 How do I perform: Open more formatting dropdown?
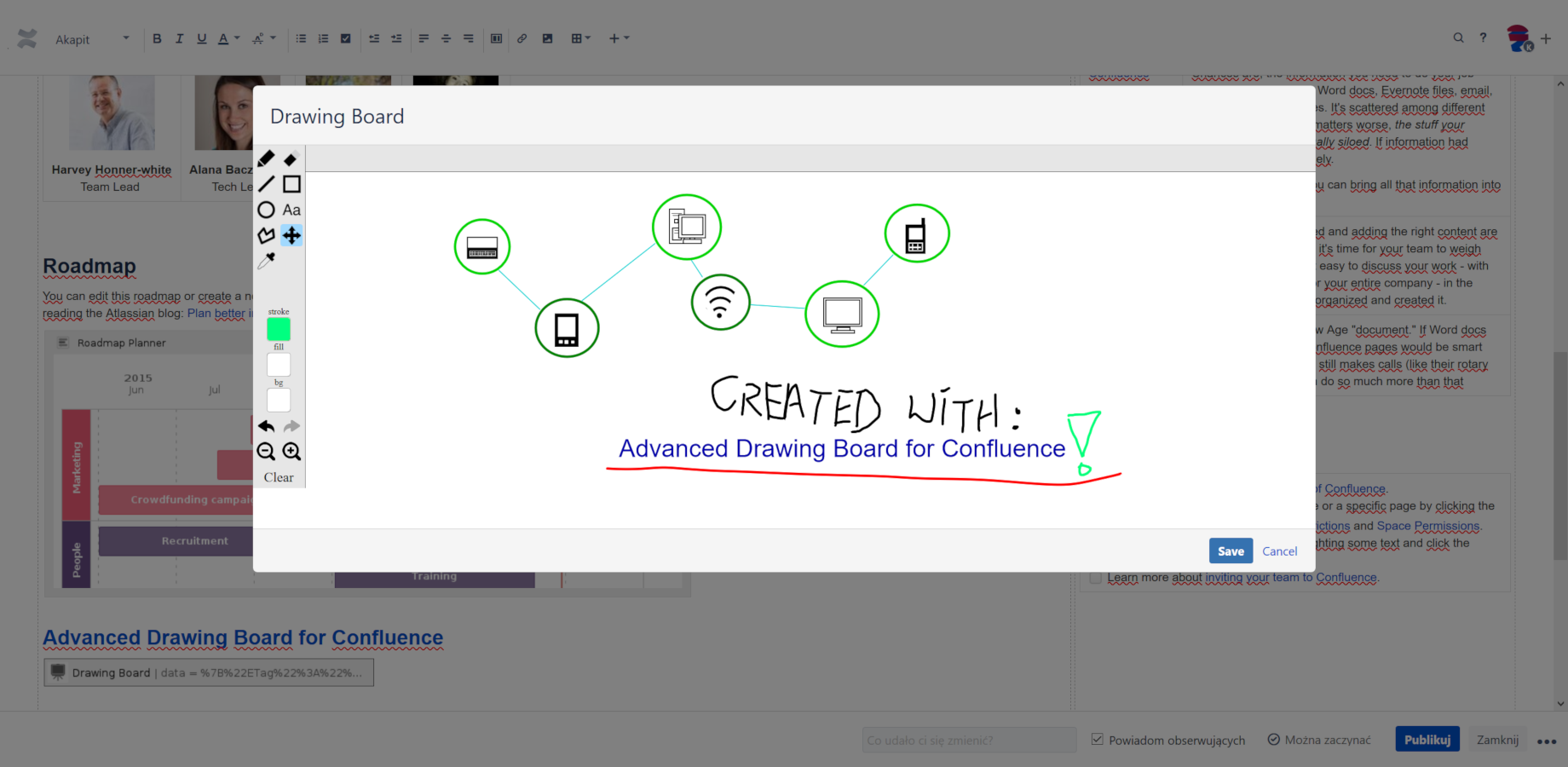(x=264, y=38)
